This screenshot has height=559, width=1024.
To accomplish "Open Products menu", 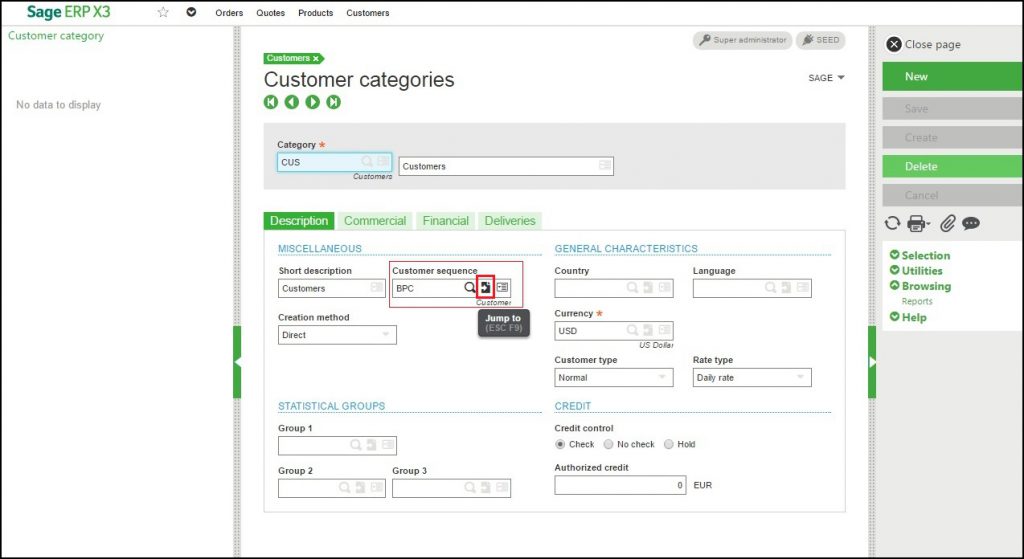I will (x=315, y=13).
